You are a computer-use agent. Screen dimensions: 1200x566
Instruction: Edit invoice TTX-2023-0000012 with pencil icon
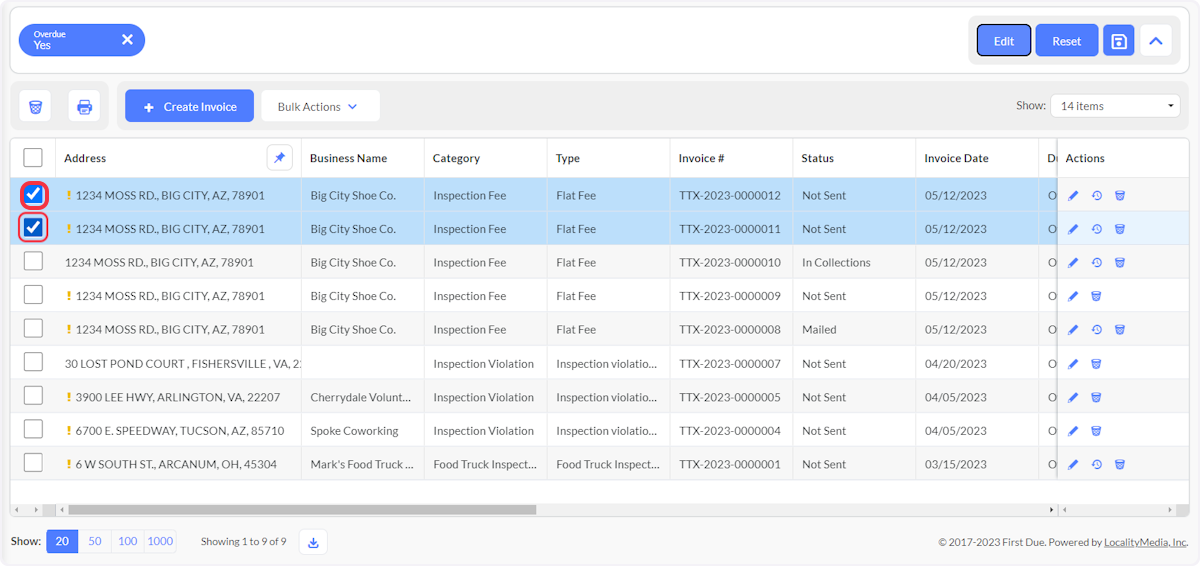tap(1073, 196)
